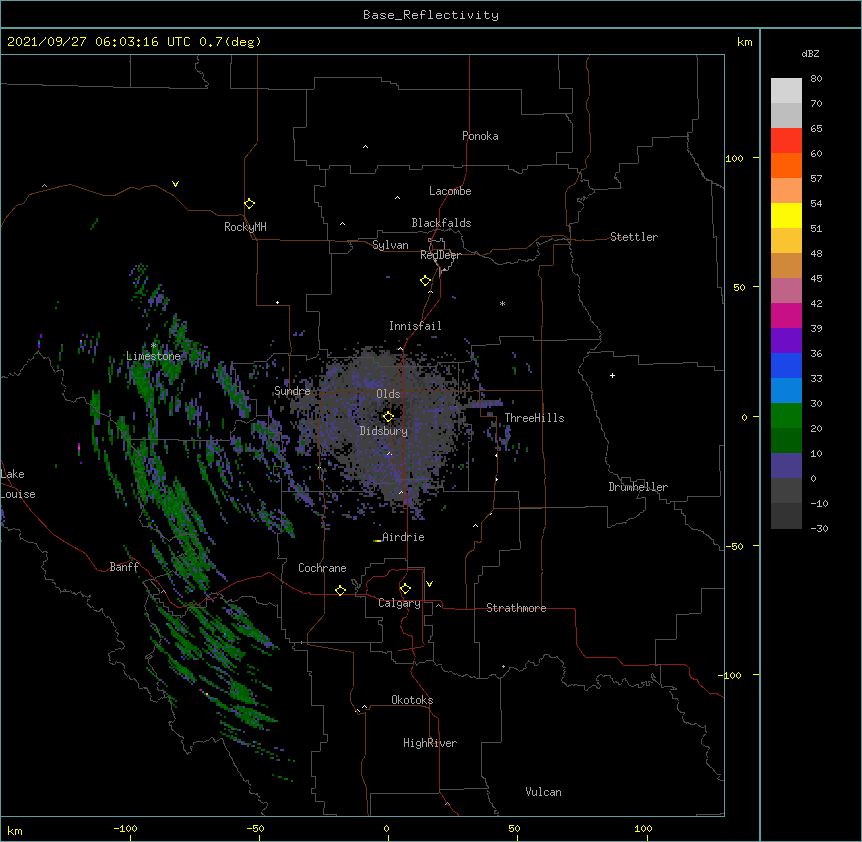Click the dBZ legend heading

click(810, 54)
